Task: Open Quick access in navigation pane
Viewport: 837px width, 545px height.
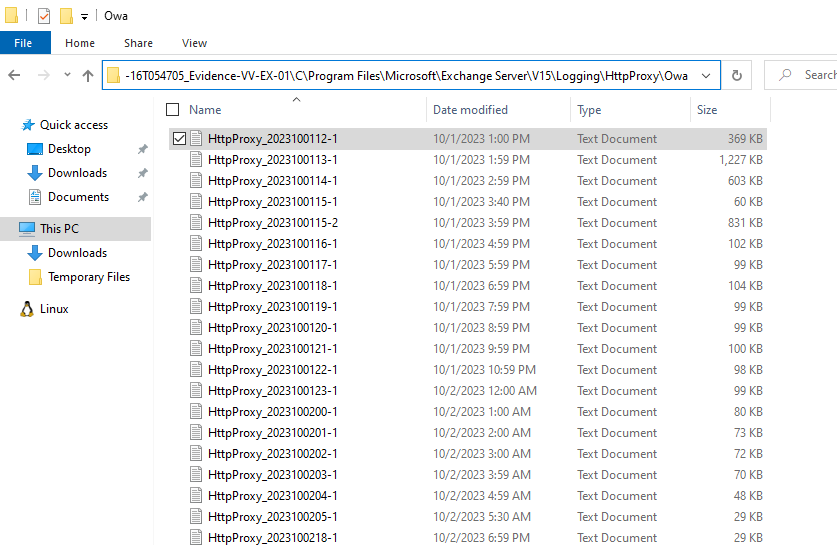Action: point(74,125)
